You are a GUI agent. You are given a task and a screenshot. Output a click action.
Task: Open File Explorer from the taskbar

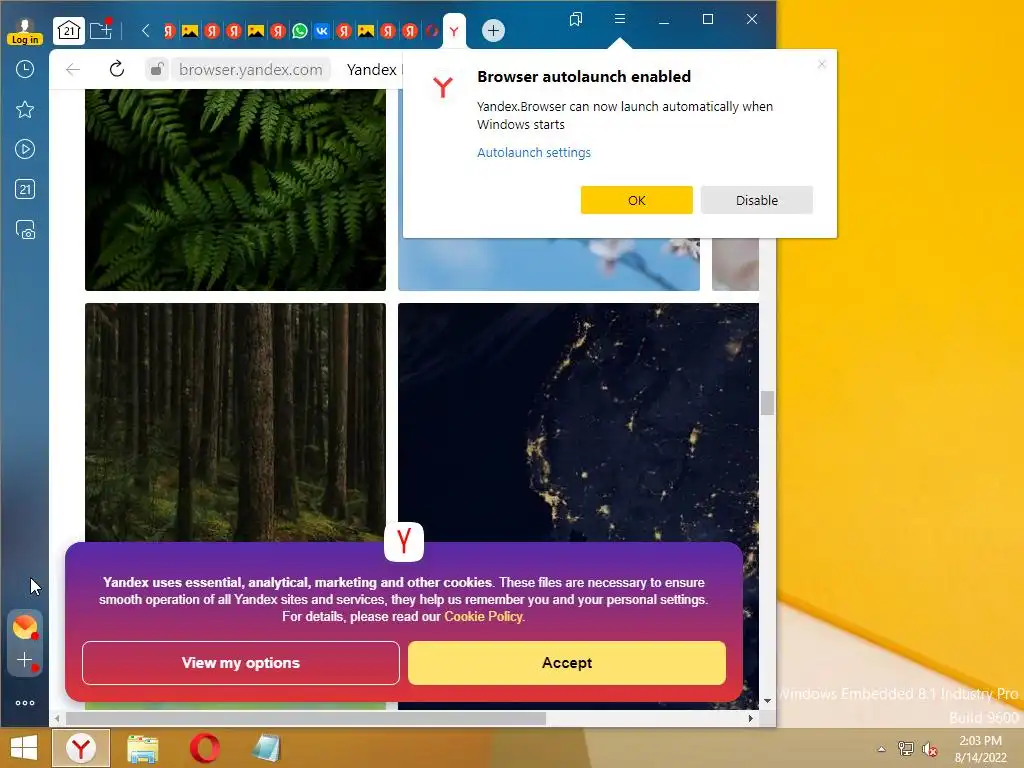[x=142, y=748]
